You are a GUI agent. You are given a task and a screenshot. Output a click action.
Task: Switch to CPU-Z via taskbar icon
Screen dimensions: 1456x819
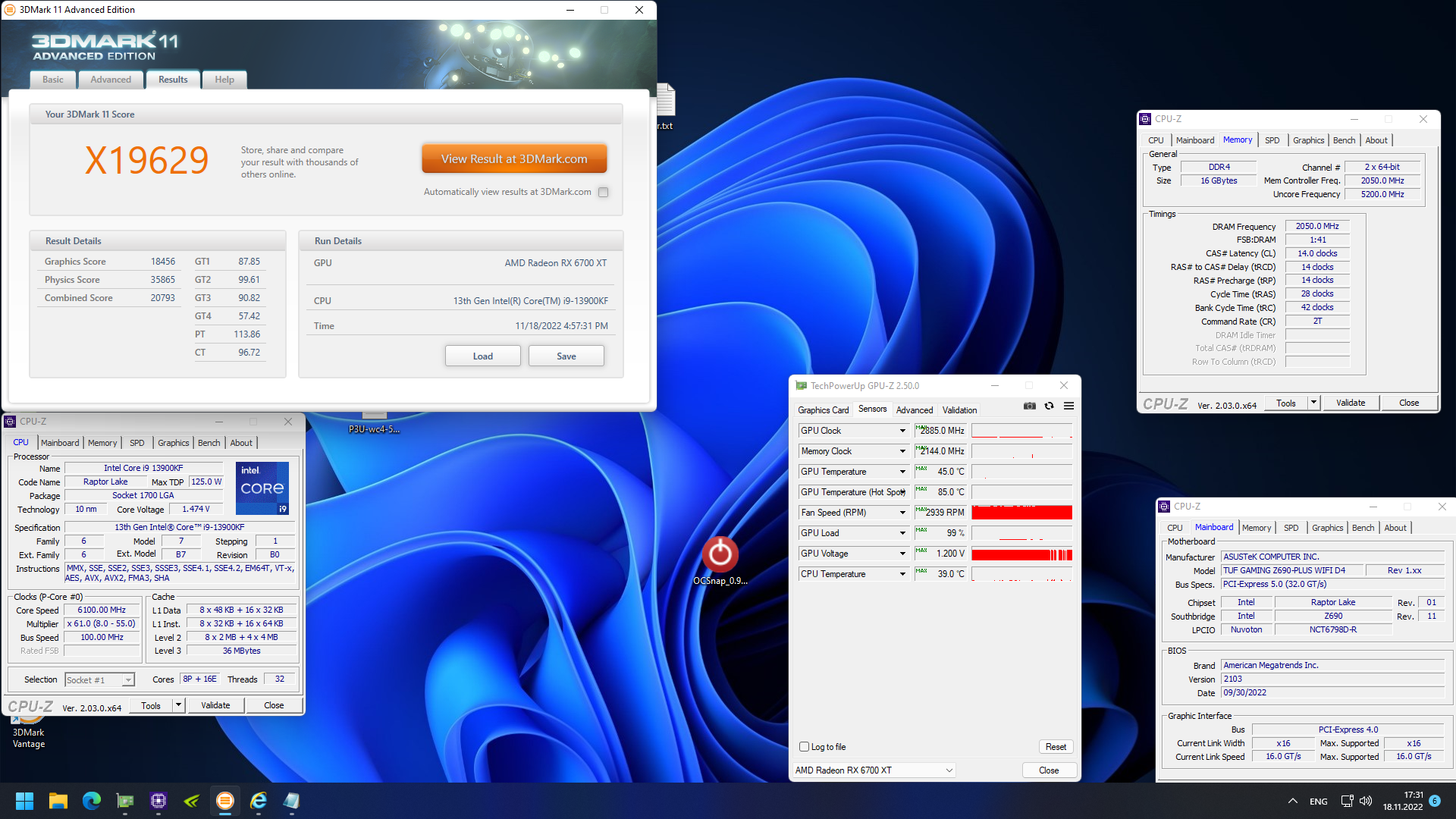tap(158, 801)
